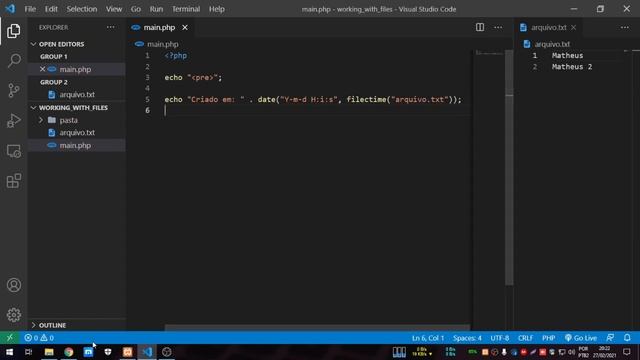
Task: Split the main.php editor to the right
Action: [x=480, y=27]
